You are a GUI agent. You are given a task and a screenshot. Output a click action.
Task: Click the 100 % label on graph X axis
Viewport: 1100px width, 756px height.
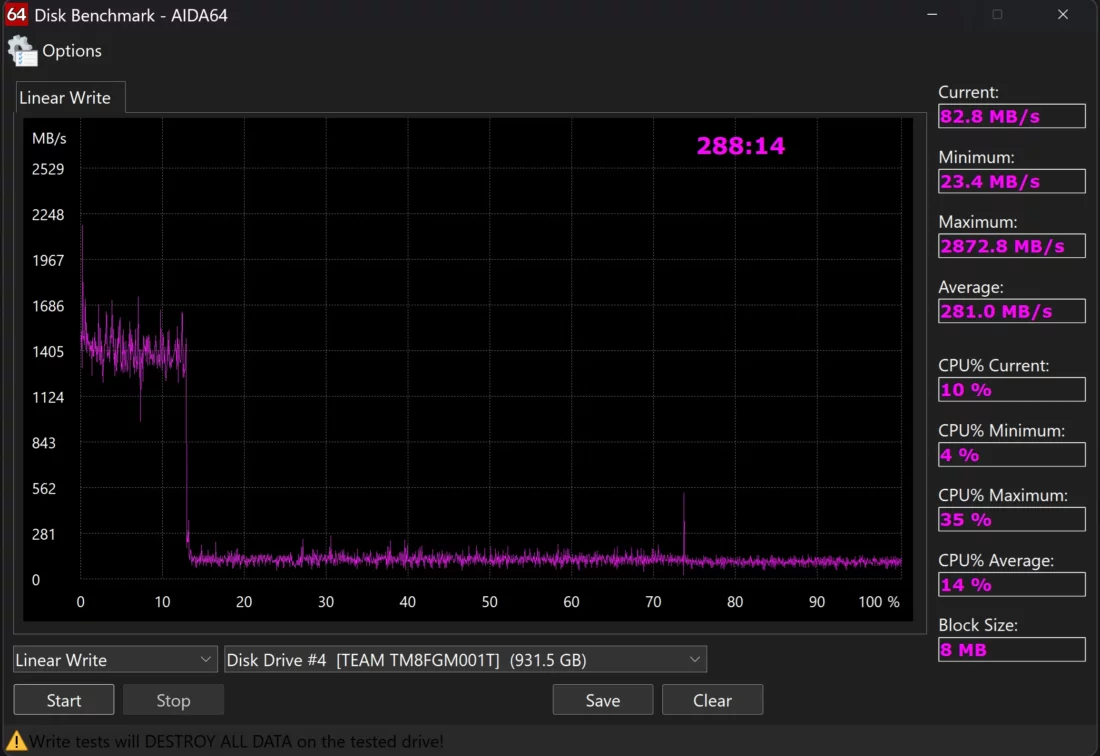click(879, 602)
